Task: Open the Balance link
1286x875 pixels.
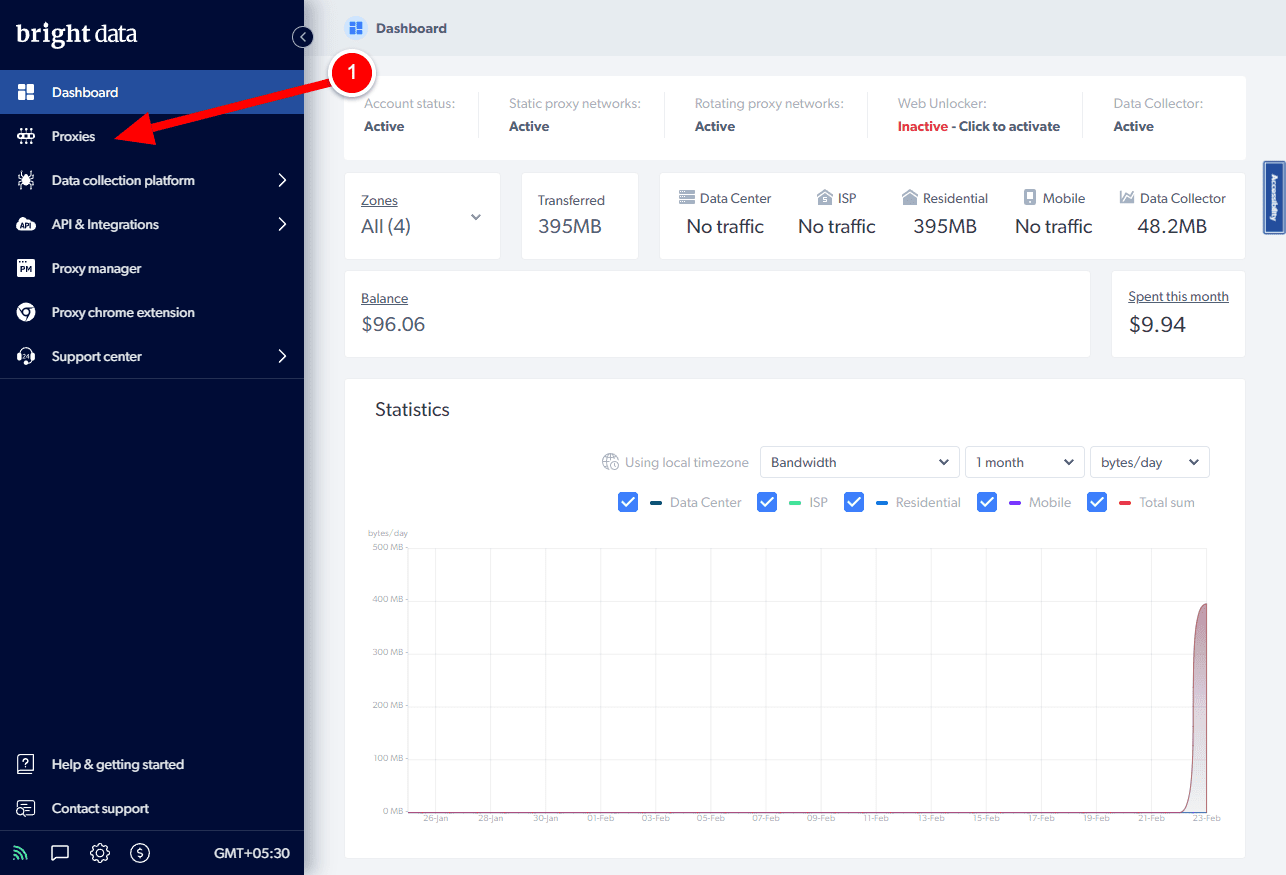Action: point(384,298)
